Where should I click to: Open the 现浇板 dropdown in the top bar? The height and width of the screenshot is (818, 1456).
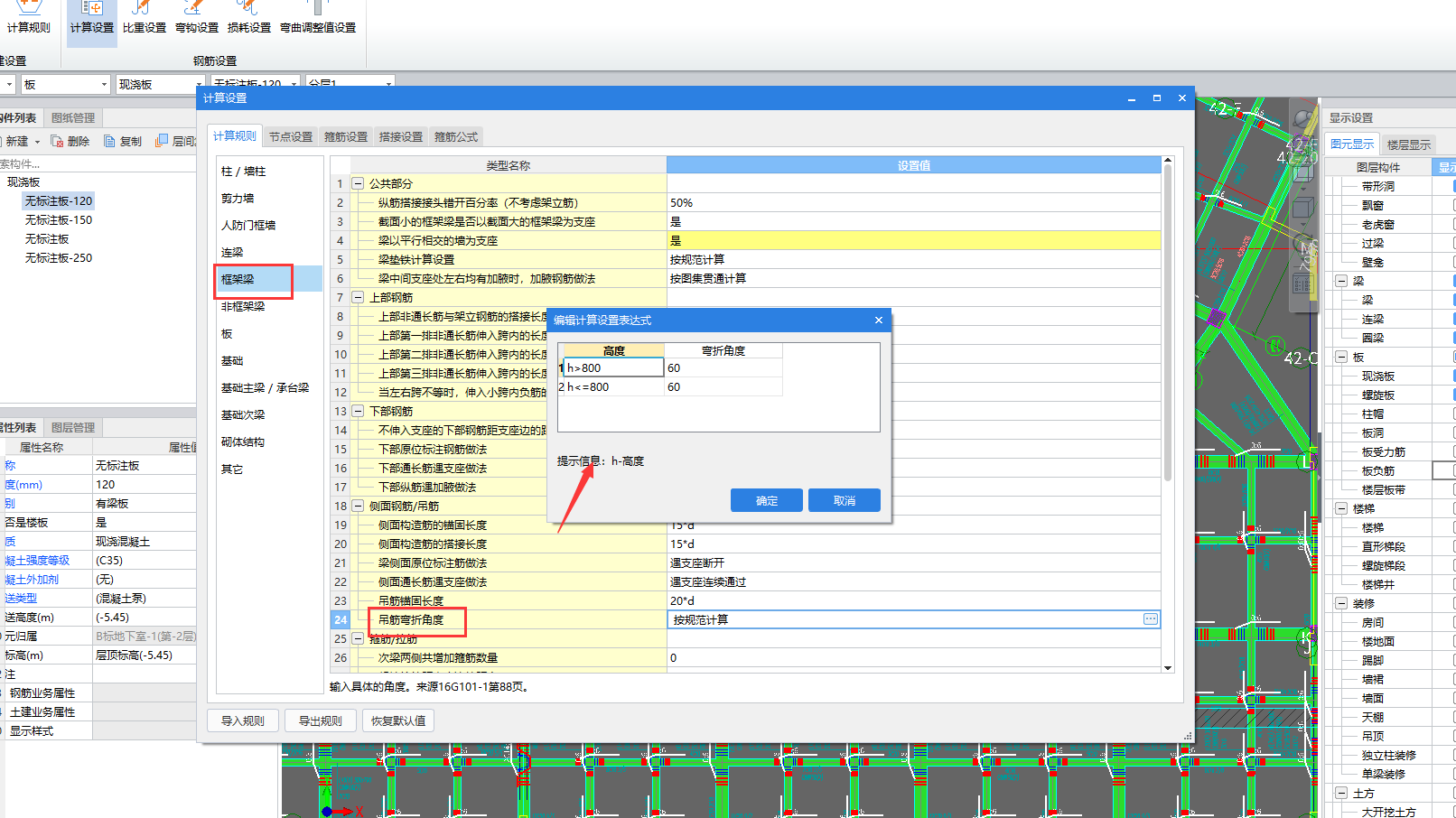160,84
